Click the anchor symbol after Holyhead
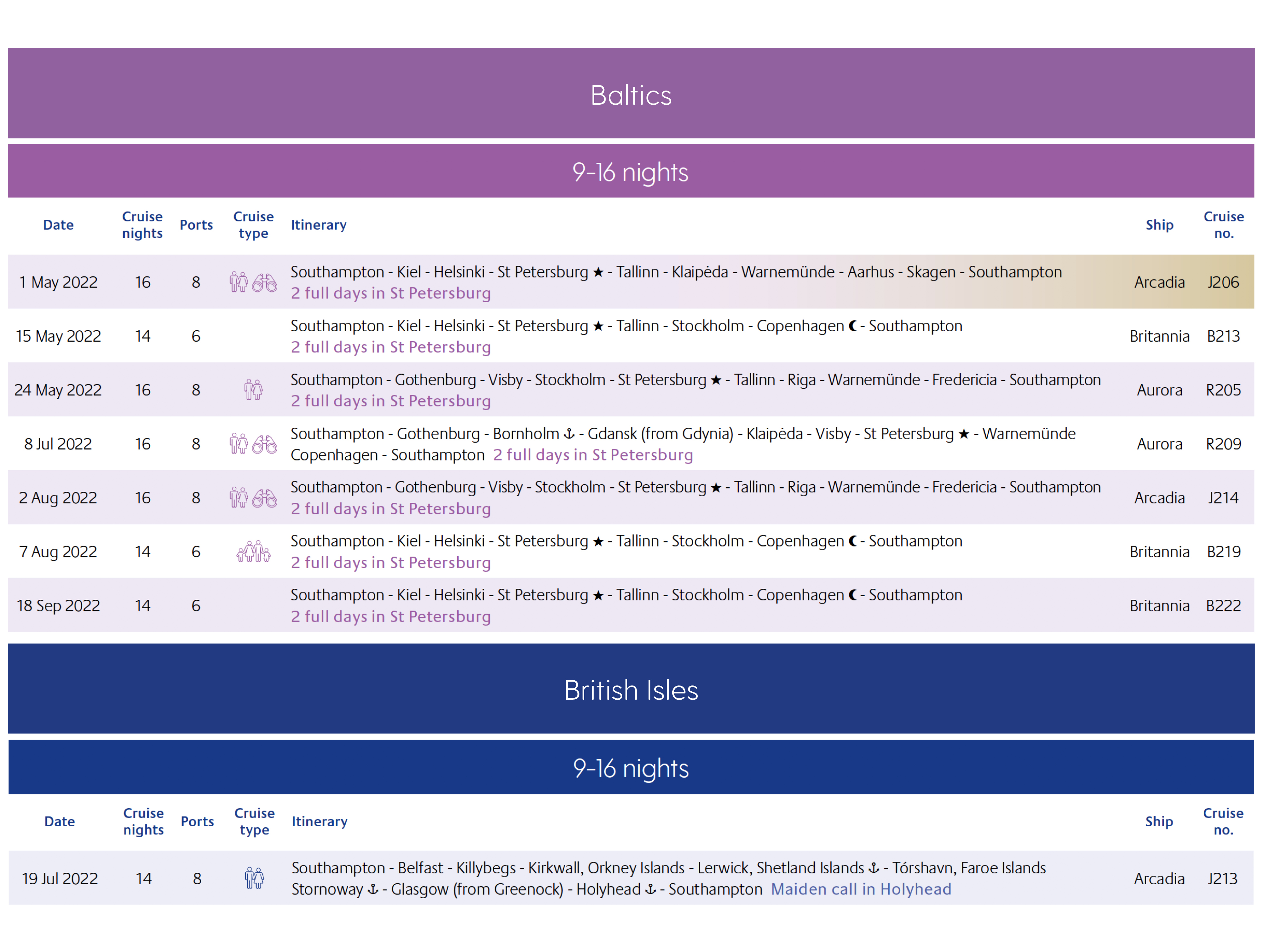This screenshot has width=1263, height=952. pyautogui.click(x=650, y=889)
